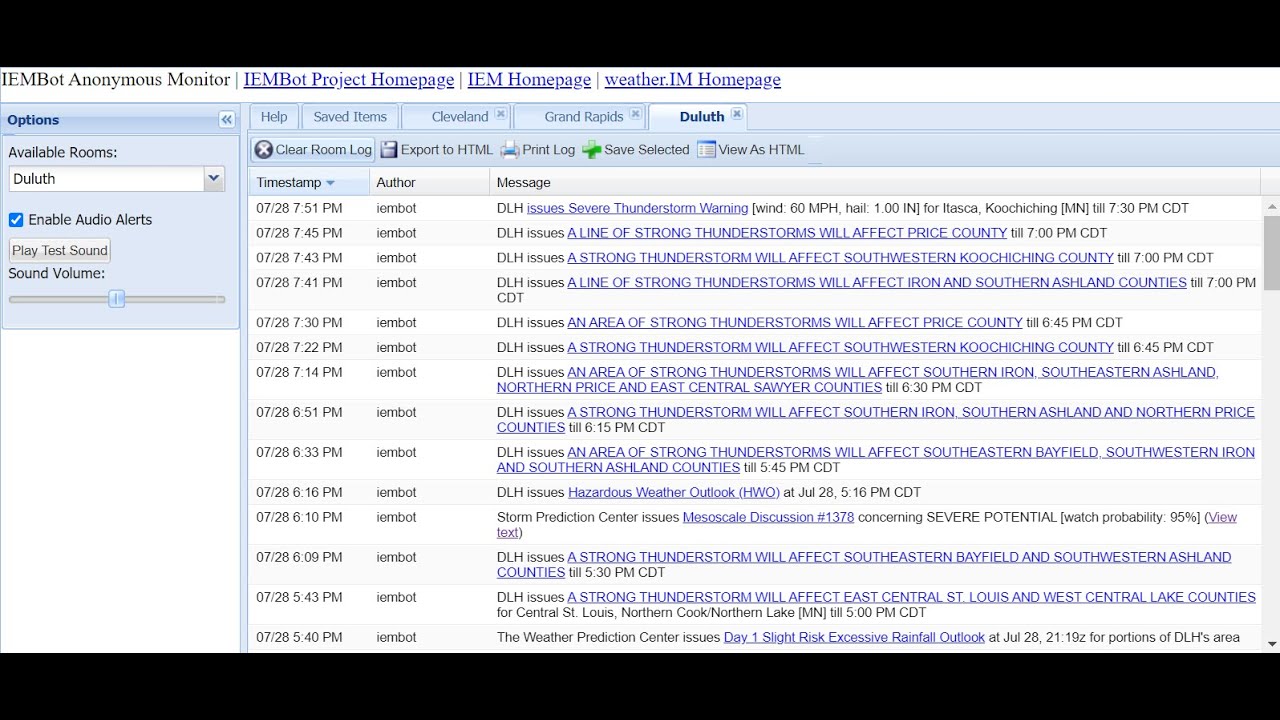Click the vertical scrollbar thumb
This screenshot has height=720, width=1280.
(1271, 253)
